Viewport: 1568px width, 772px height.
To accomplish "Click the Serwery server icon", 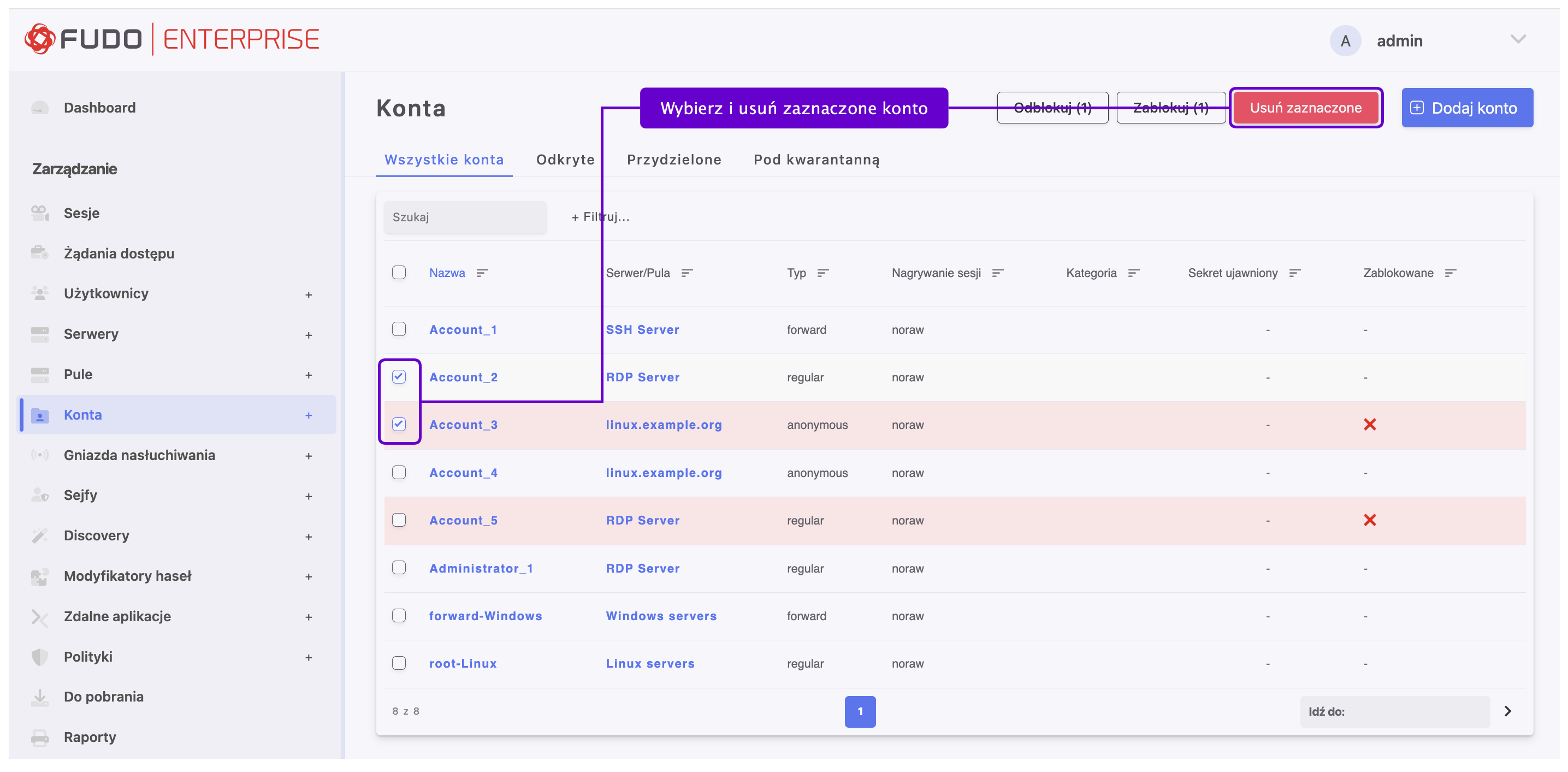I will (x=40, y=334).
